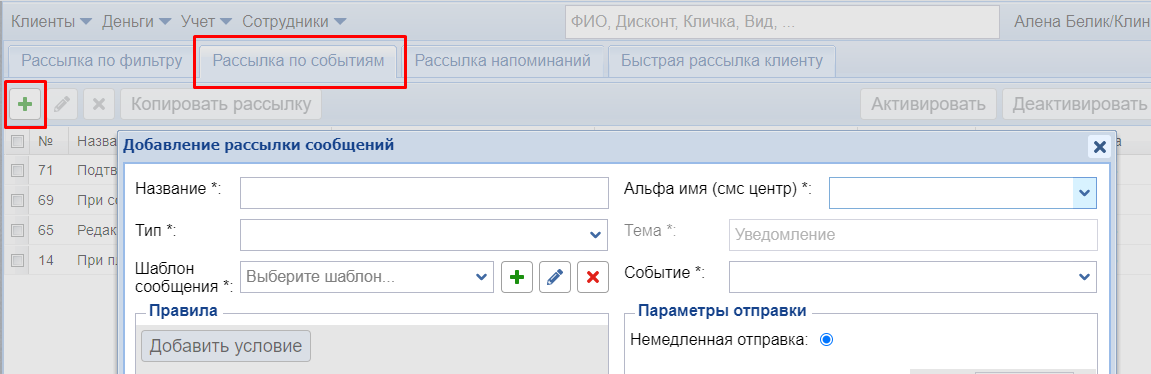This screenshot has height=374, width=1151.
Task: Check the box for row 69
Action: (18, 200)
